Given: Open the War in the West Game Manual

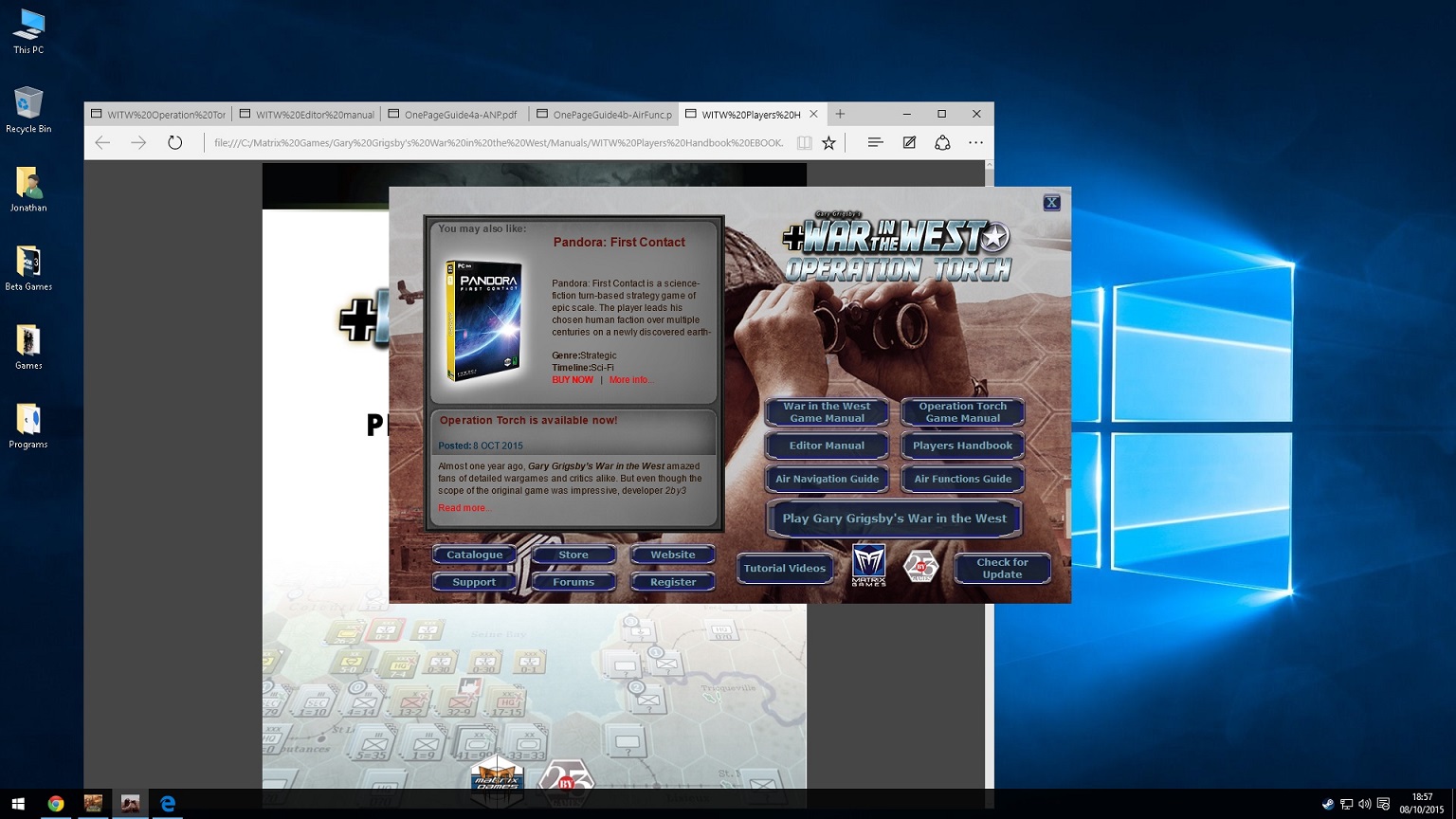Looking at the screenshot, I should tap(827, 412).
